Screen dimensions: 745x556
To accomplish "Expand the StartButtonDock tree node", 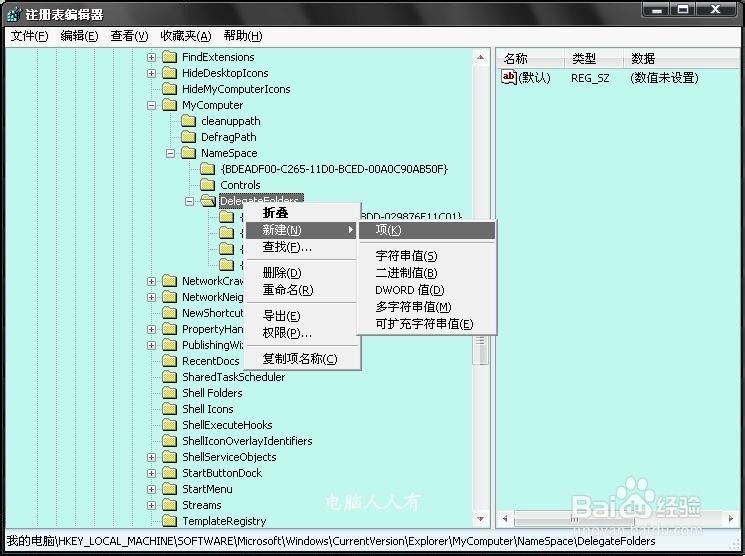I will click(151, 473).
